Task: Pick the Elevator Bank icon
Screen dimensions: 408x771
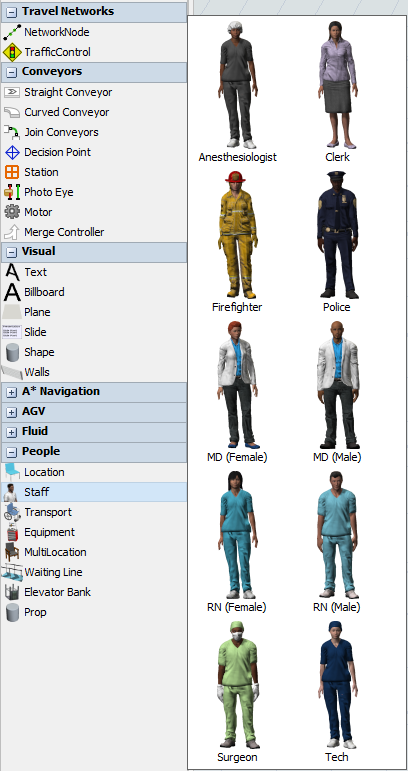Action: 12,592
